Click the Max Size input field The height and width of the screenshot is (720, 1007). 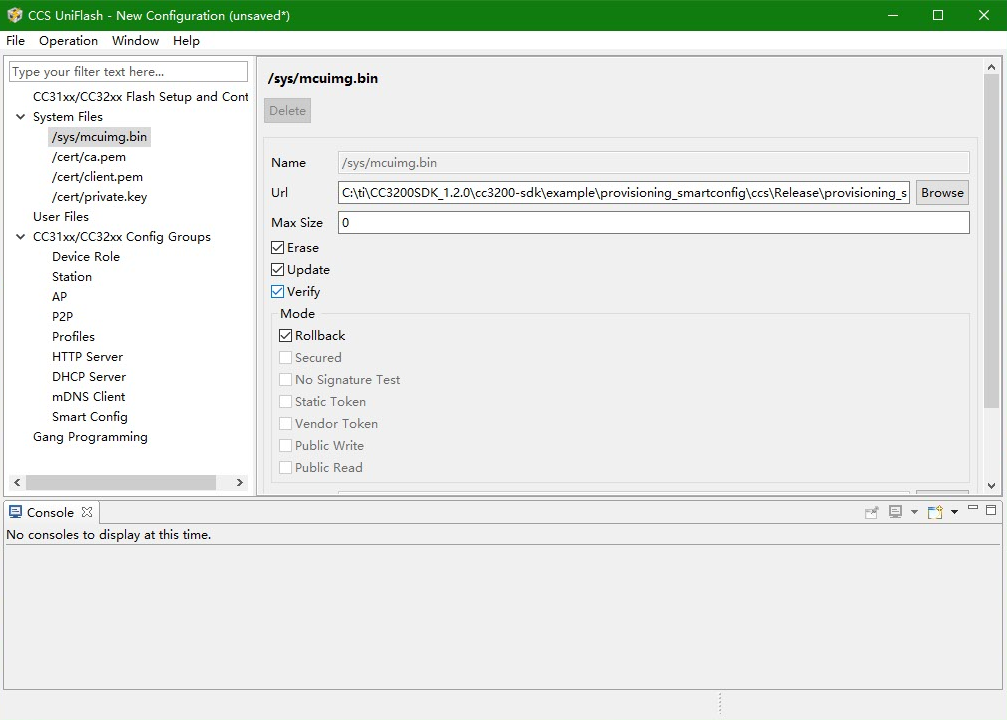click(653, 222)
